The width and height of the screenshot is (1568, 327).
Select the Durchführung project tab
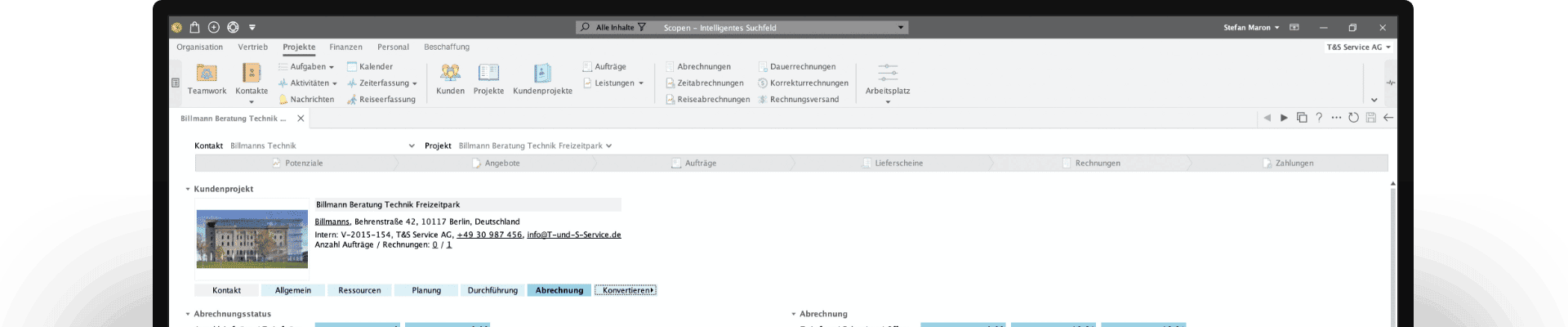[492, 290]
